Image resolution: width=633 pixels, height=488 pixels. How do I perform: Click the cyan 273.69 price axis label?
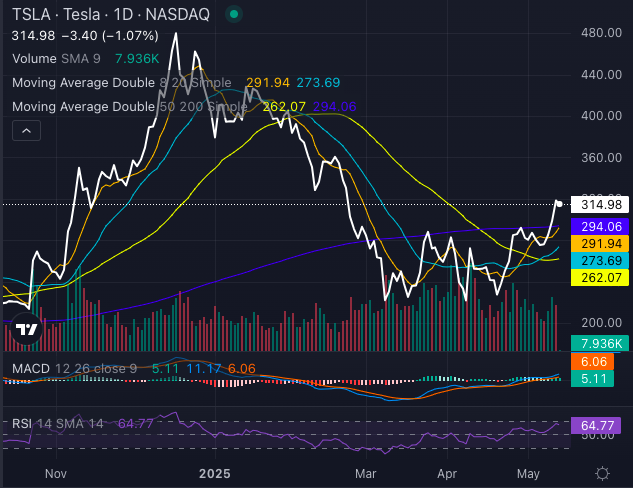pos(600,260)
